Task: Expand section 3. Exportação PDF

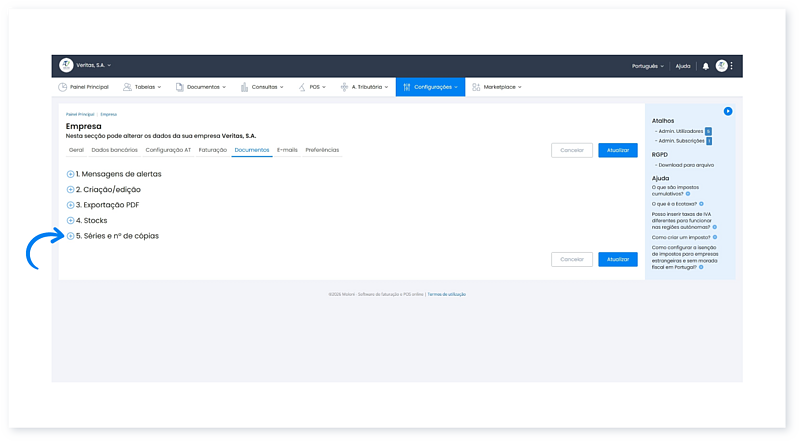Action: point(70,205)
